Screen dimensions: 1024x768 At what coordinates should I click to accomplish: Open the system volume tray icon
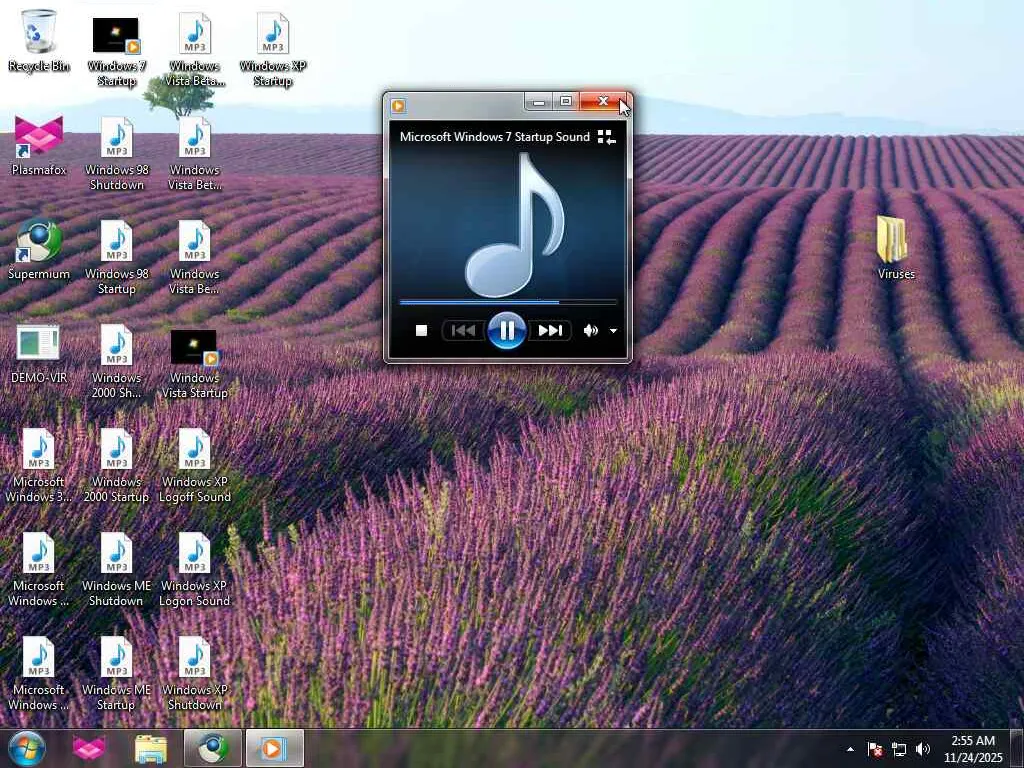[x=923, y=749]
